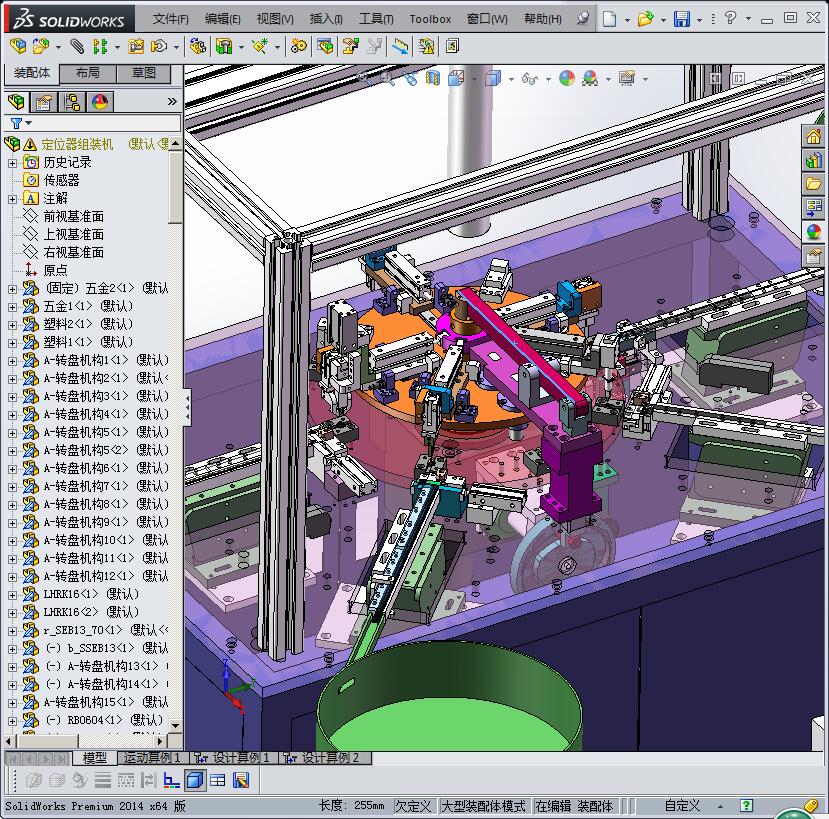Click the Move Component icon
The height and width of the screenshot is (819, 829).
[x=159, y=47]
